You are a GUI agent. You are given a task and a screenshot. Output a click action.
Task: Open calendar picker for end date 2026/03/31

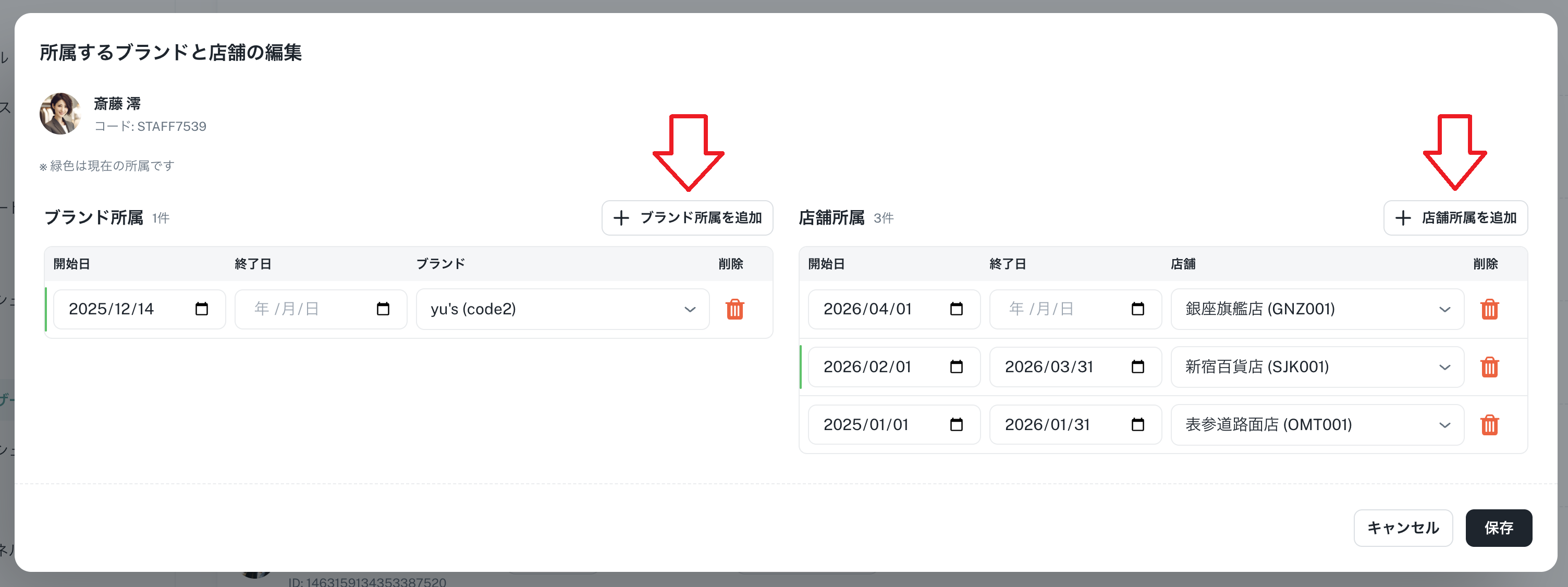pyautogui.click(x=1137, y=367)
